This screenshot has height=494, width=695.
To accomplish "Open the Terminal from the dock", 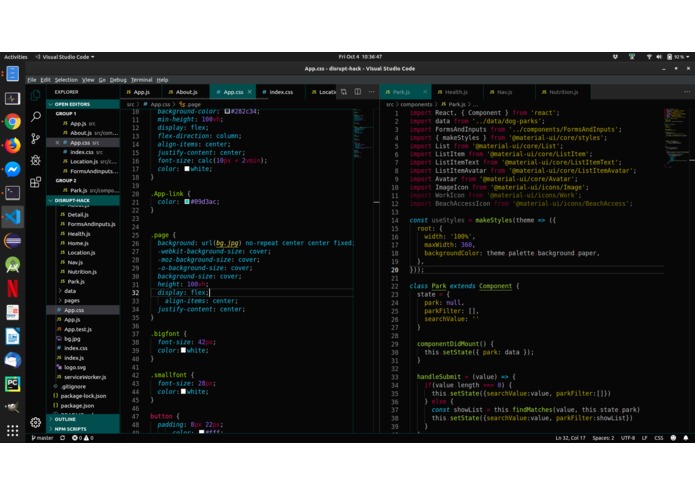I will coord(12,193).
